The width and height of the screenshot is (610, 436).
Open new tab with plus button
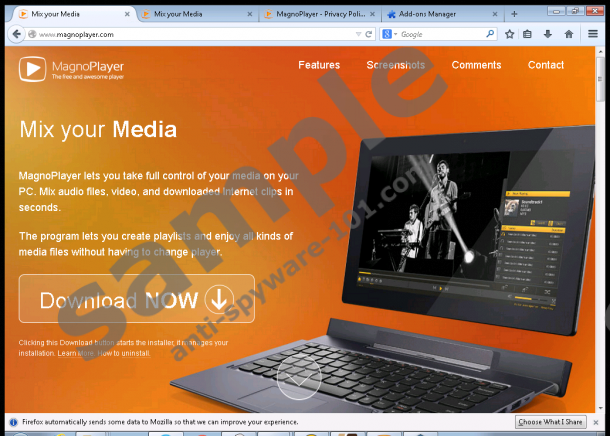coord(514,14)
